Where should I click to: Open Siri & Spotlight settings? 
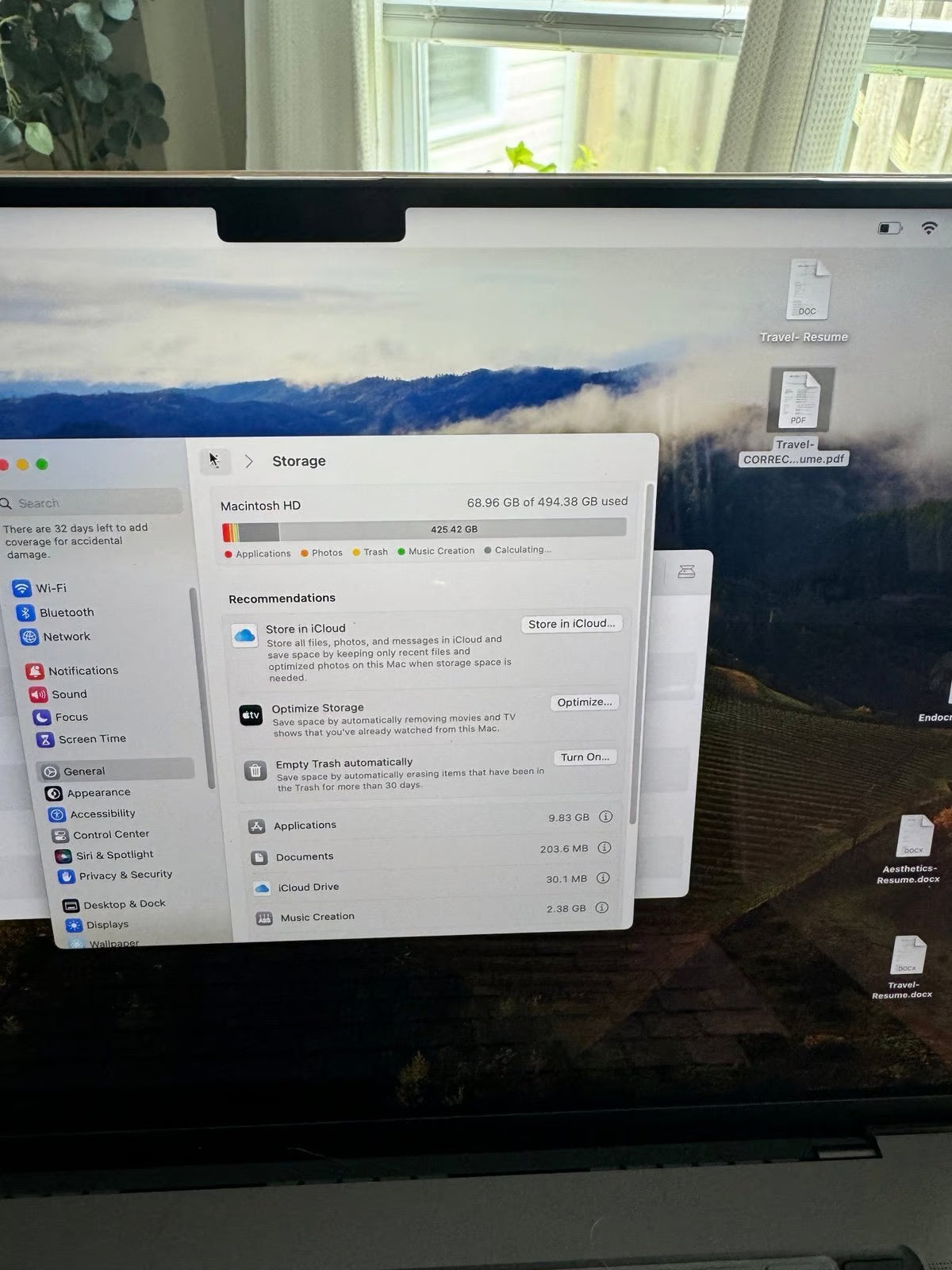click(x=105, y=855)
